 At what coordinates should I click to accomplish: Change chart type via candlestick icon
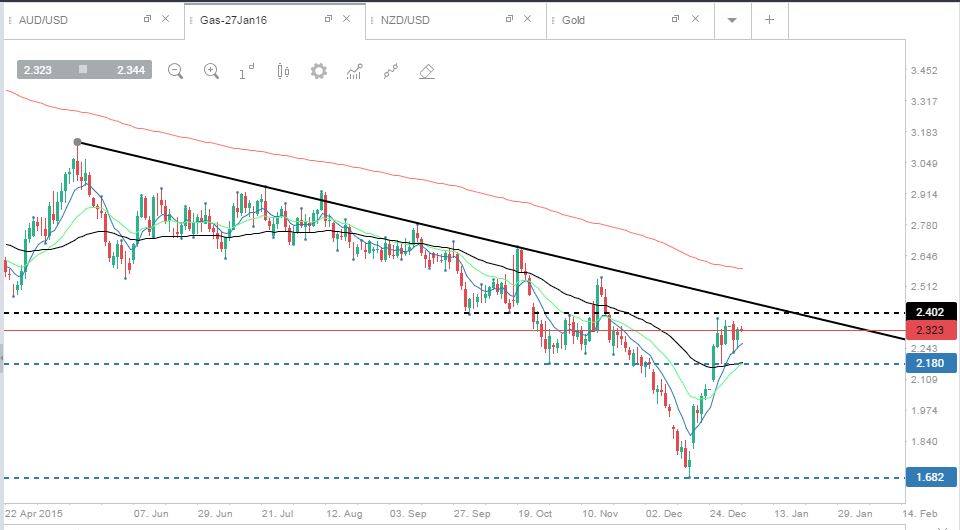[283, 71]
